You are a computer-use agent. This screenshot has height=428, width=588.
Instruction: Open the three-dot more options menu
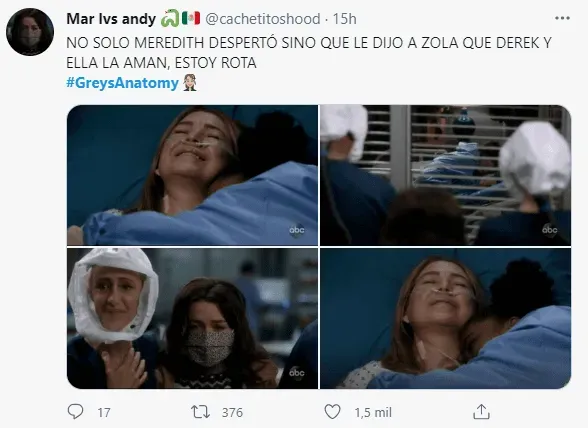[x=562, y=18]
